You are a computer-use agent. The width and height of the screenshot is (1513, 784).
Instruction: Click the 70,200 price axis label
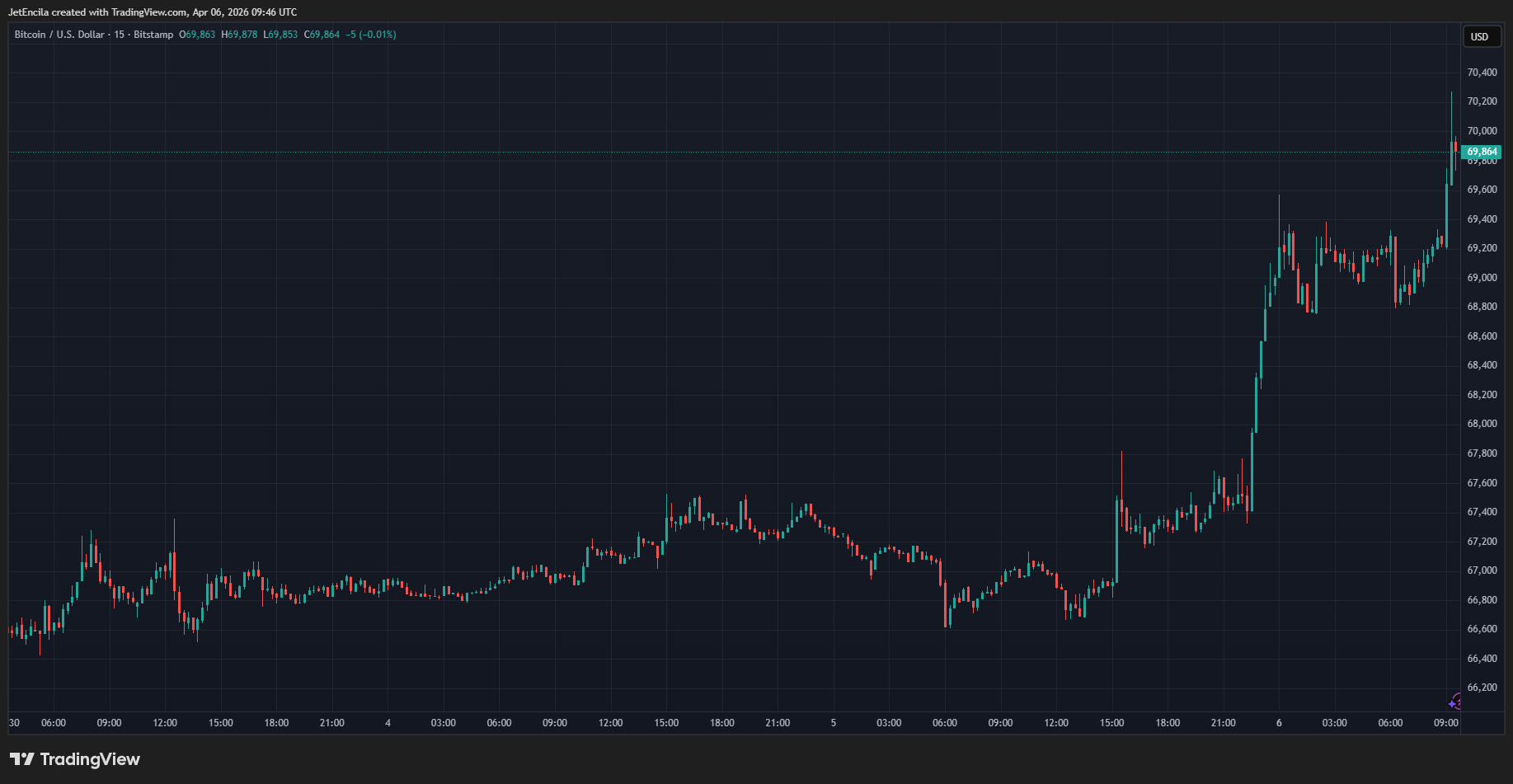tap(1482, 101)
